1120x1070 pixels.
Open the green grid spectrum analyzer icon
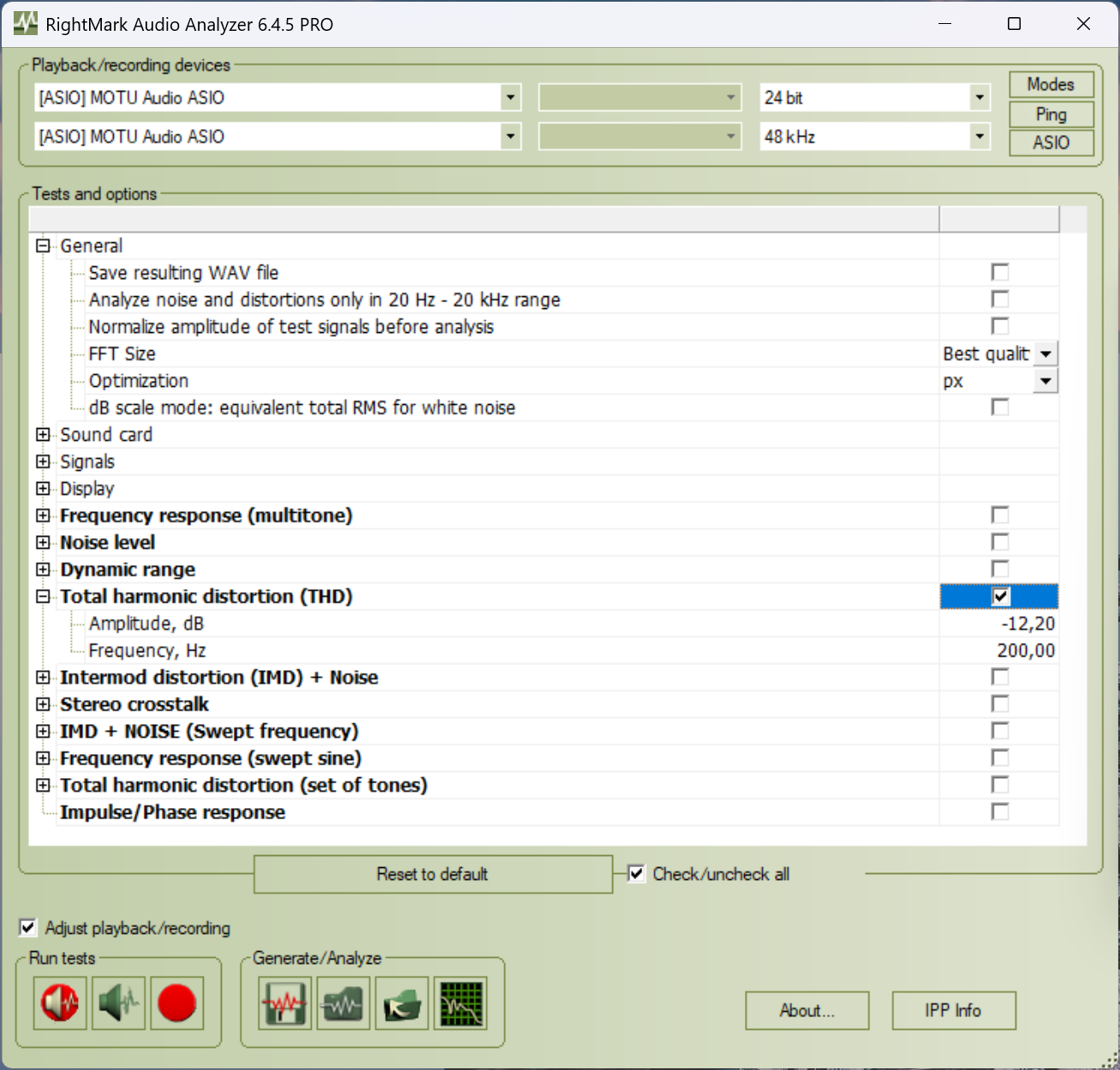[461, 1002]
